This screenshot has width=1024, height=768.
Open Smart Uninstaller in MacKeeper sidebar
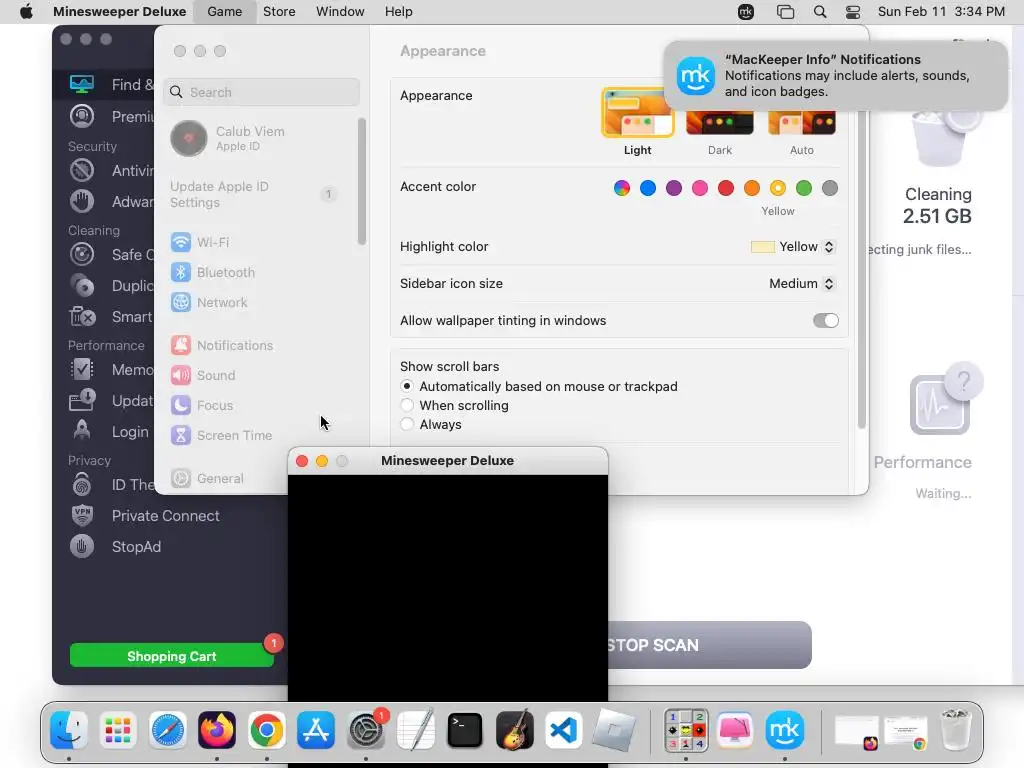pos(111,317)
